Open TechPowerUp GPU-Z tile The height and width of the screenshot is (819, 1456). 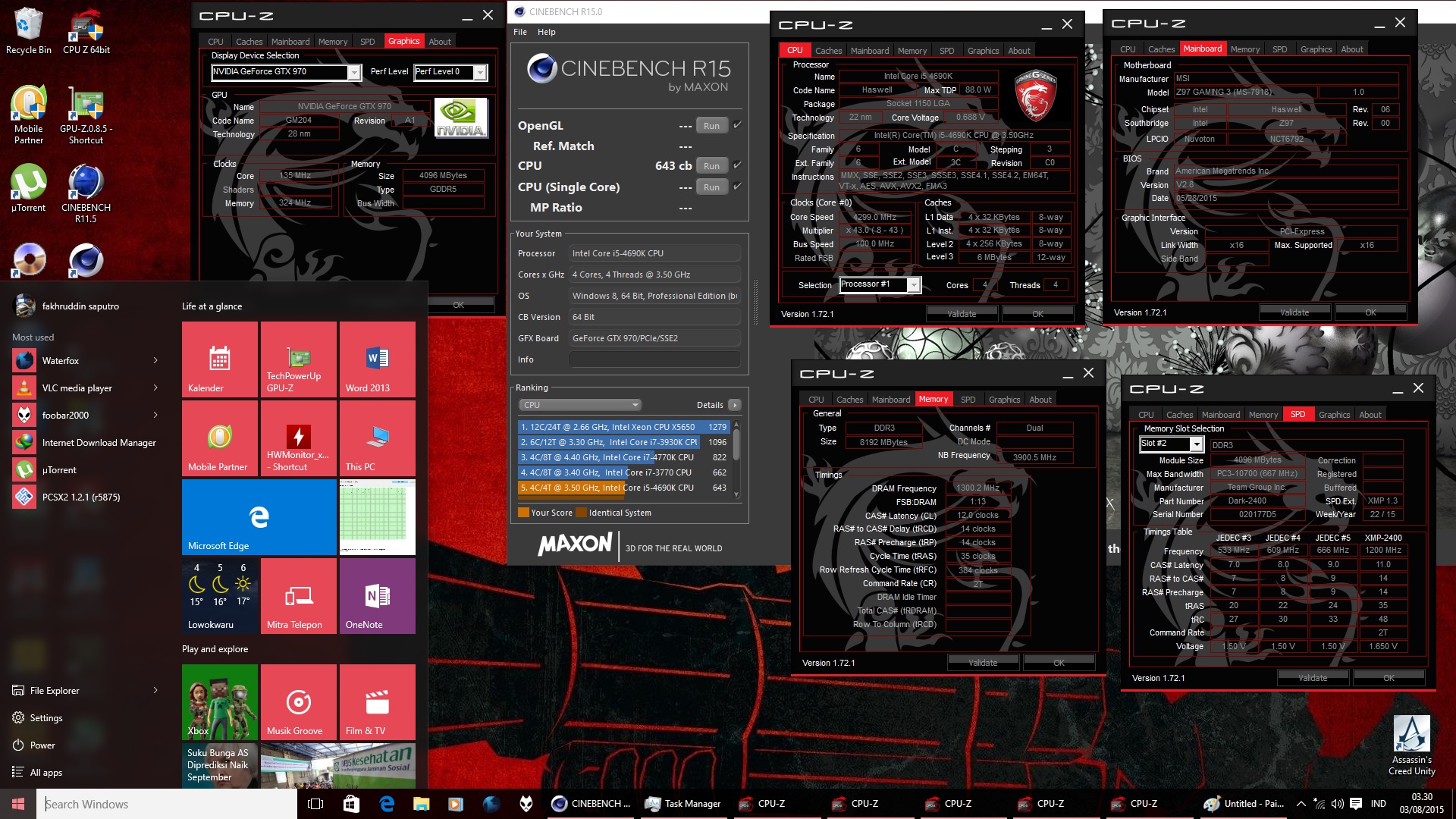point(299,359)
